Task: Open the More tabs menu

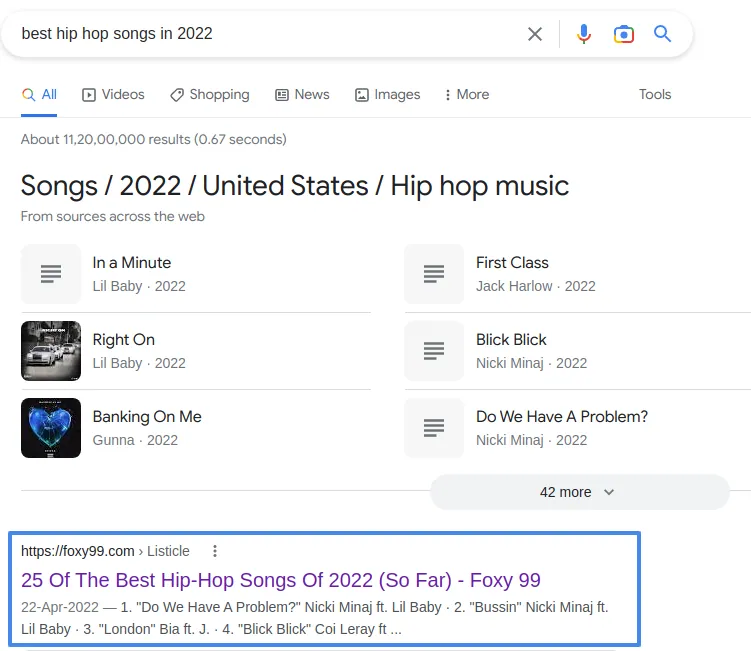Action: (x=467, y=94)
